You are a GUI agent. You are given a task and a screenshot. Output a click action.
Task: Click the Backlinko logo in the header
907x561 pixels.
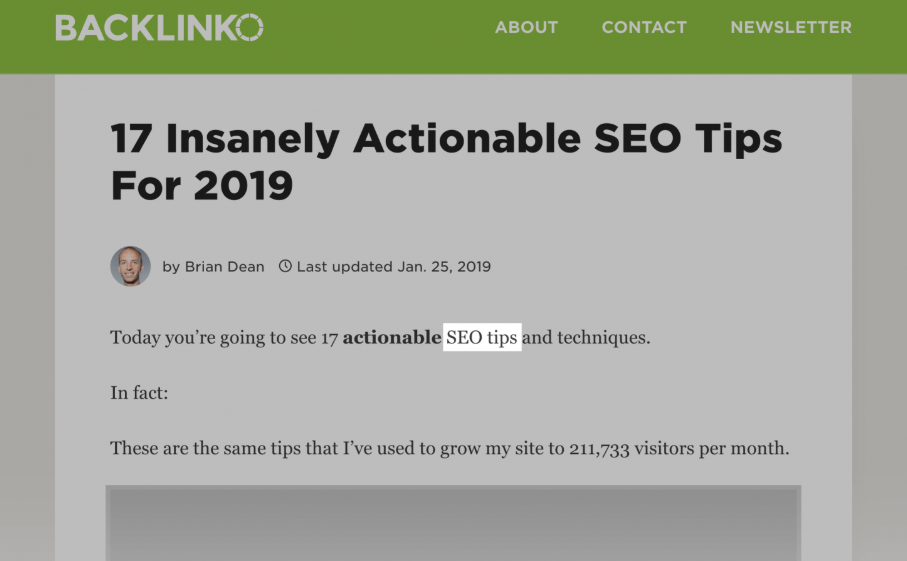click(x=159, y=28)
